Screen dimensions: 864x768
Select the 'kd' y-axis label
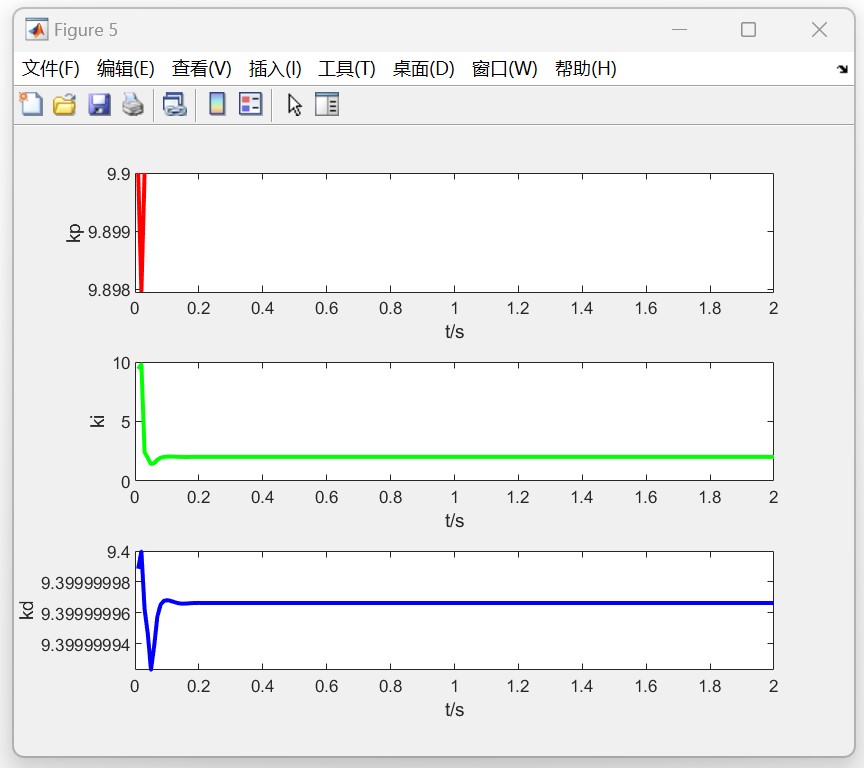click(26, 610)
